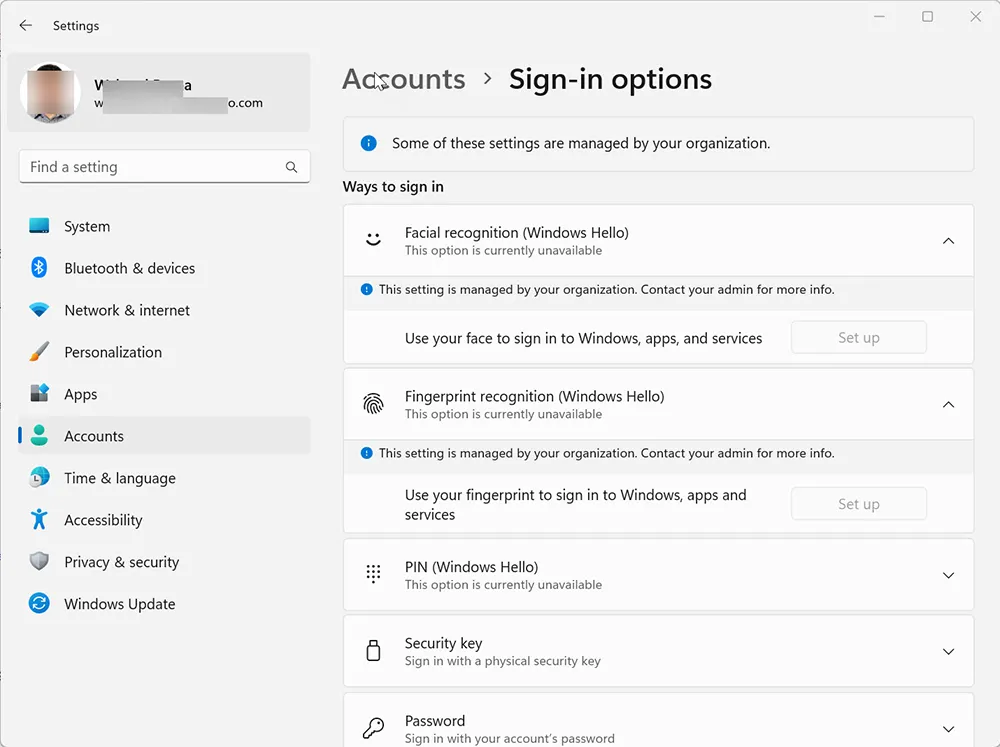Click the Security key padlock icon
The width and height of the screenshot is (1000, 747).
point(373,650)
